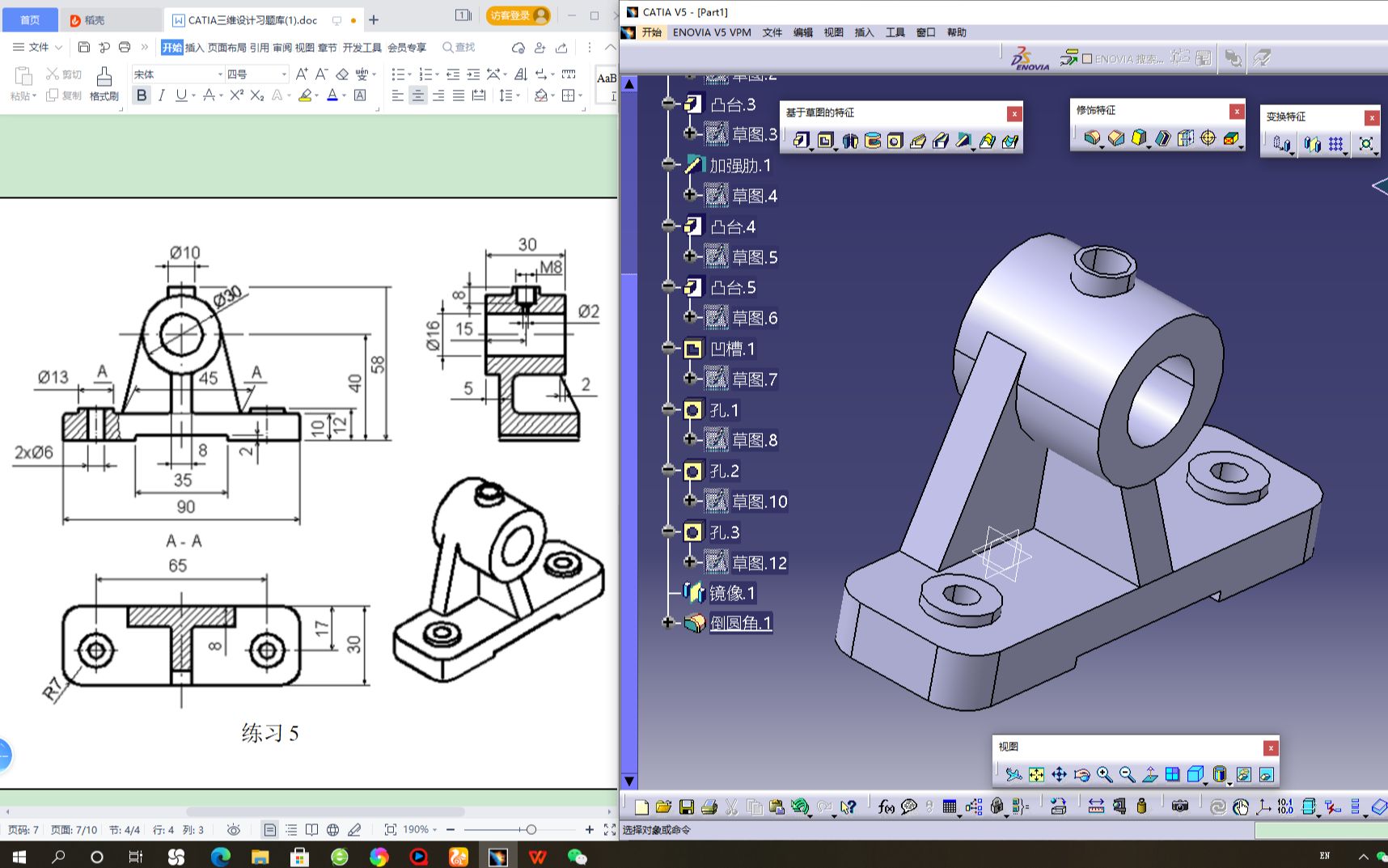Open the 开发工具 tab in WPS
The width and height of the screenshot is (1388, 868).
pyautogui.click(x=362, y=47)
